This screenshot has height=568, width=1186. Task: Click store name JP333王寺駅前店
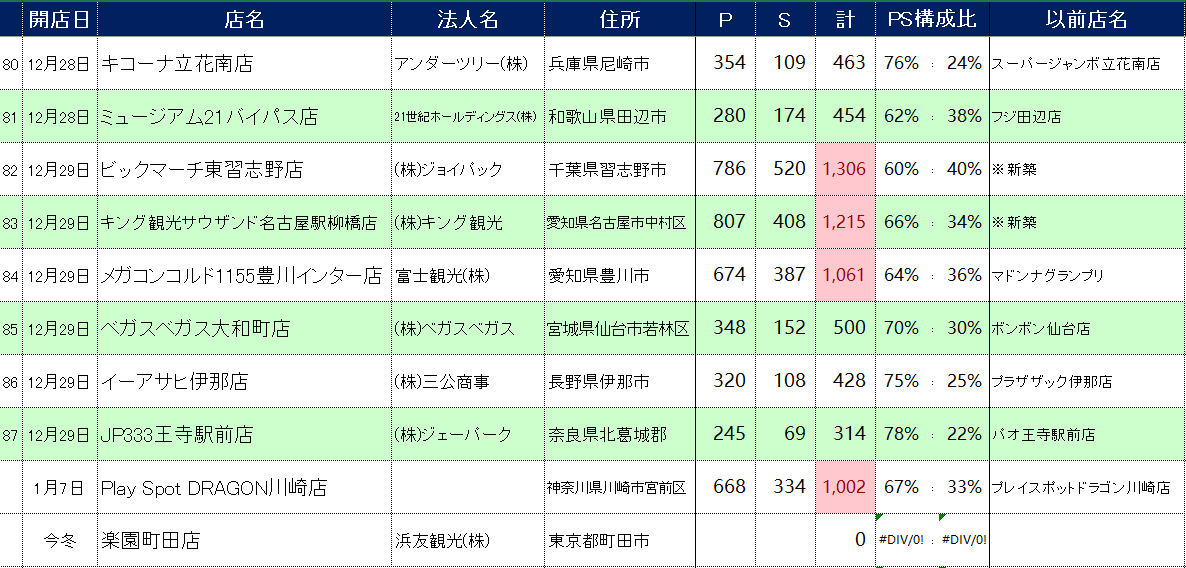click(177, 434)
